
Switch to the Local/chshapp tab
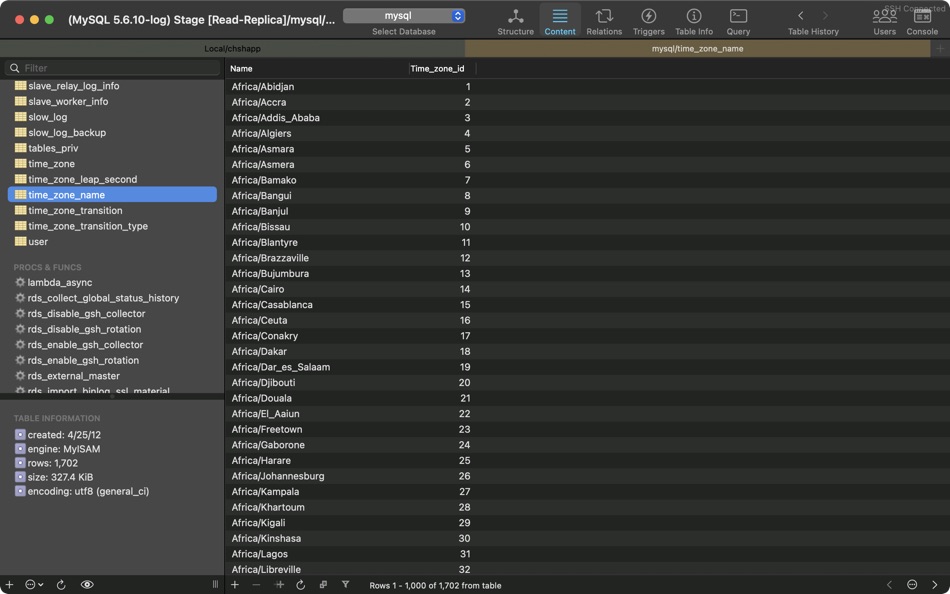pos(233,48)
